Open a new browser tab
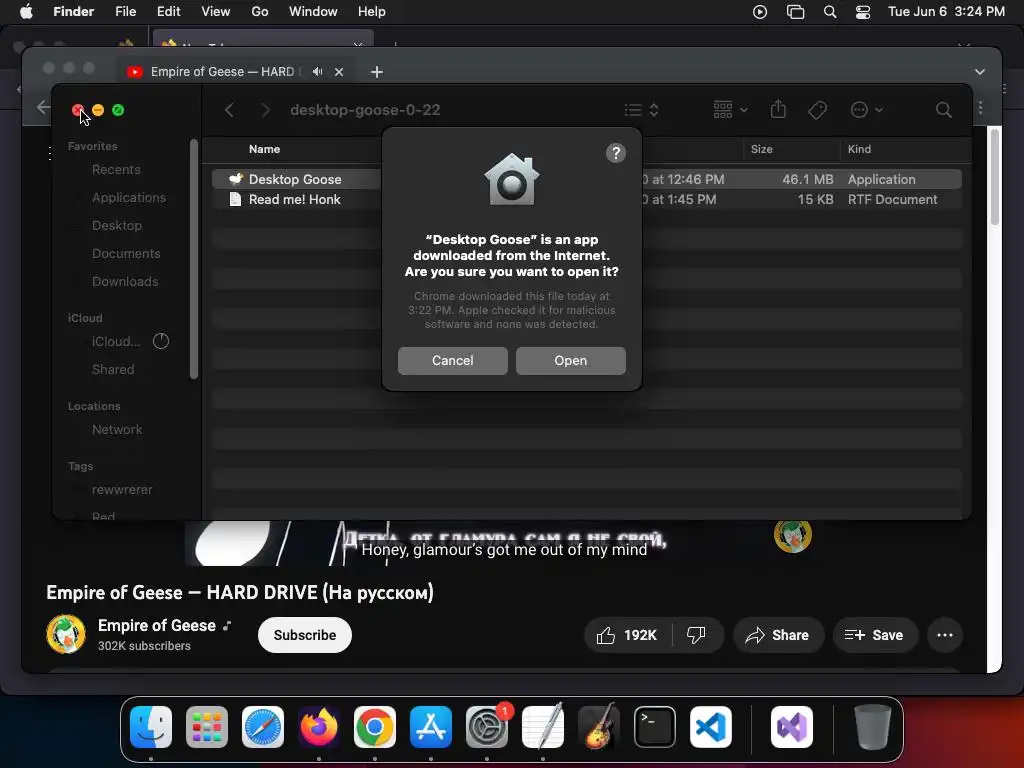The width and height of the screenshot is (1024, 768). pyautogui.click(x=377, y=72)
